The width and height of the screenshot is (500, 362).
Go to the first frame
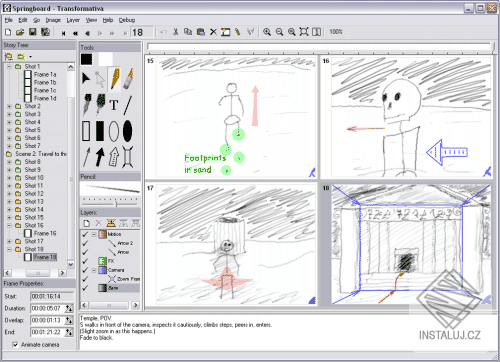[x=64, y=33]
